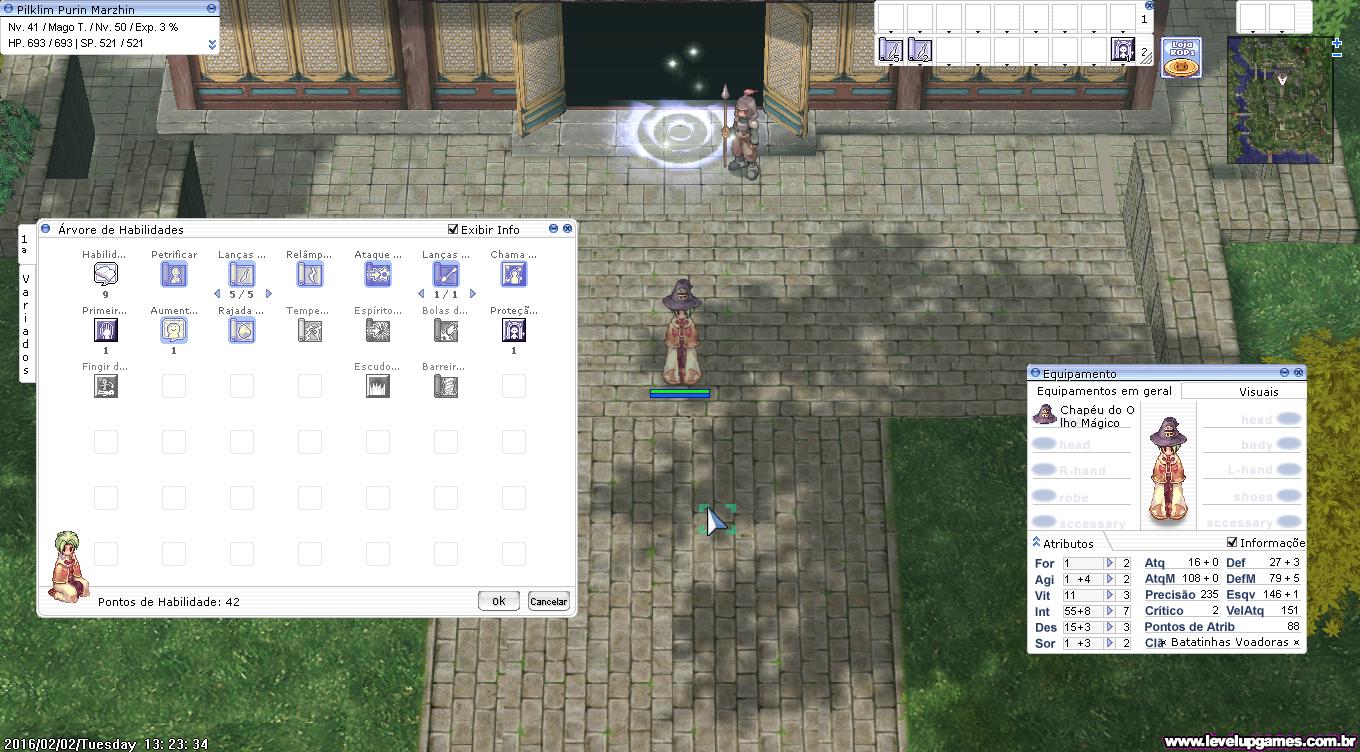Open the Visuais equipment tab
The image size is (1360, 752).
point(1259,392)
